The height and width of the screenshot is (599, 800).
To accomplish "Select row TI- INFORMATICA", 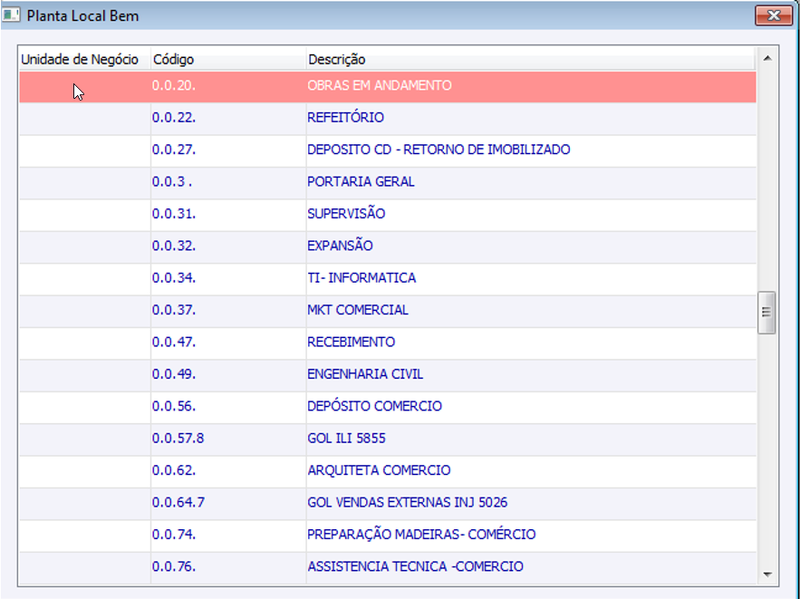I will [x=388, y=278].
